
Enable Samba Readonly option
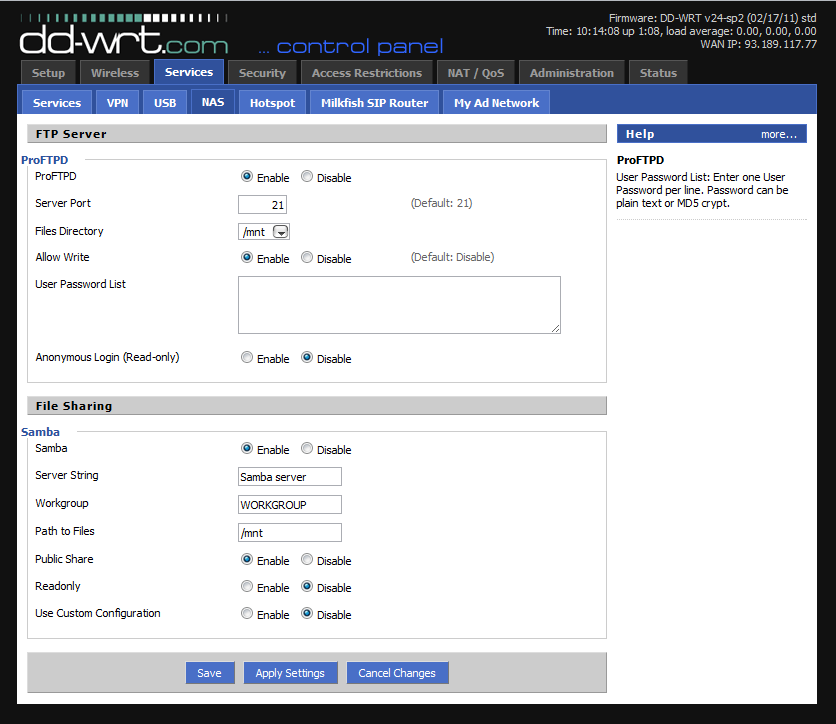pyautogui.click(x=247, y=587)
